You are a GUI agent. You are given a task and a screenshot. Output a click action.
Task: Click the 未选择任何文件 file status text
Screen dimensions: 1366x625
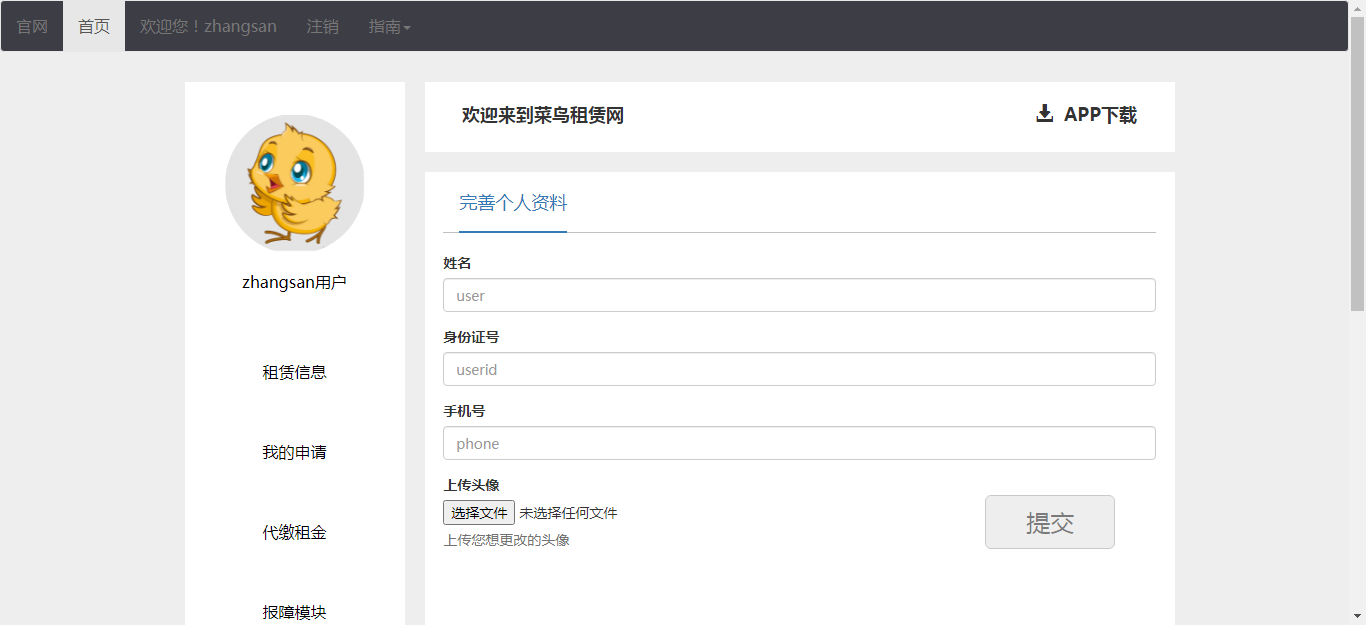pyautogui.click(x=568, y=513)
